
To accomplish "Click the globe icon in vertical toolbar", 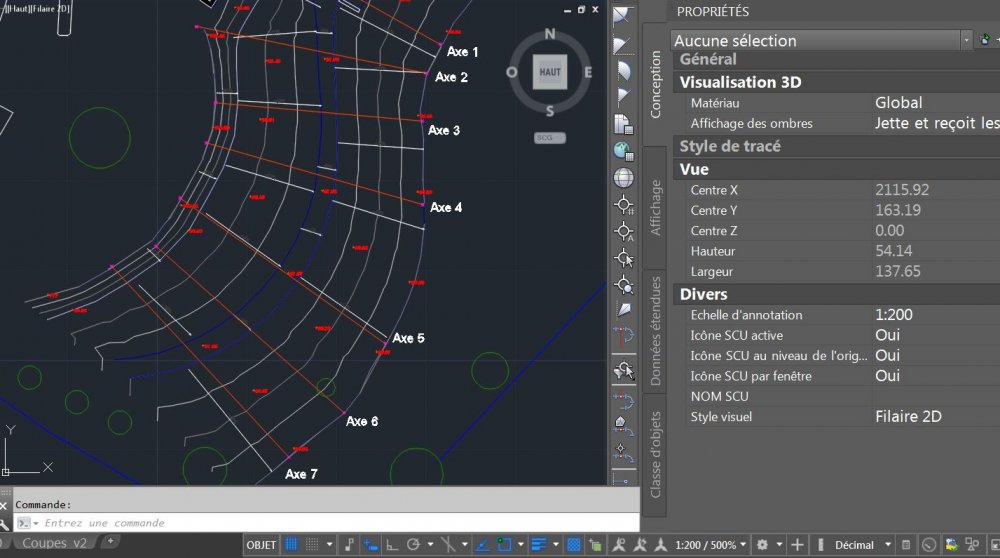I will [623, 178].
